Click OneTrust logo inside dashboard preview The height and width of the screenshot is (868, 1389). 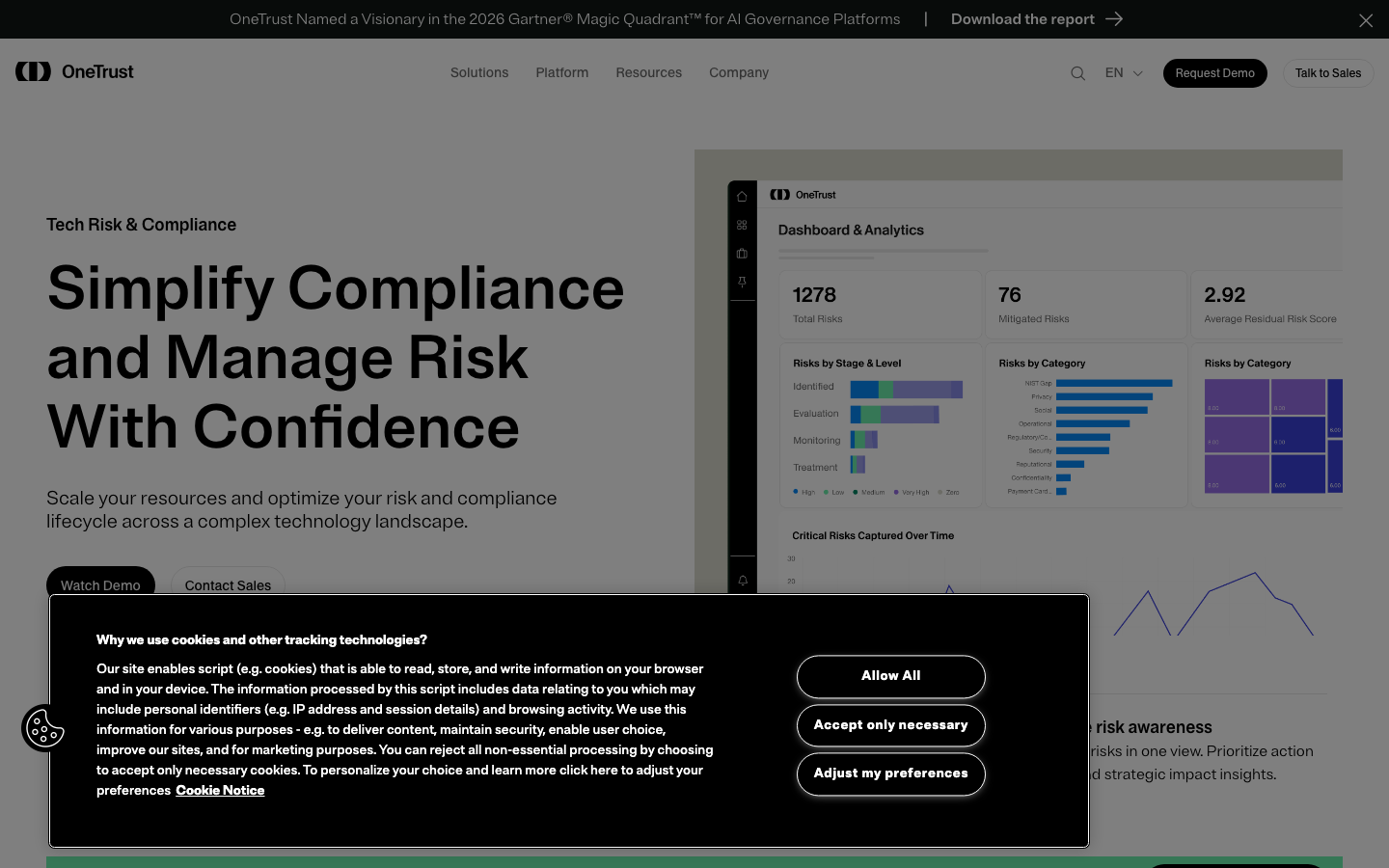click(803, 195)
